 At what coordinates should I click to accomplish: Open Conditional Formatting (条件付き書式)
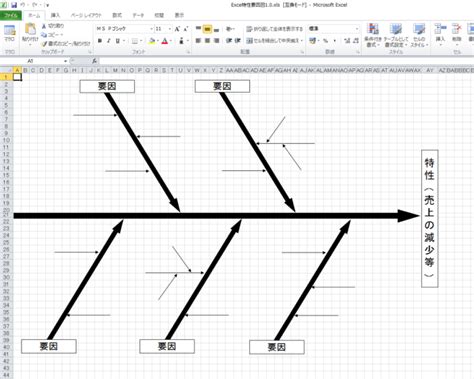point(373,35)
